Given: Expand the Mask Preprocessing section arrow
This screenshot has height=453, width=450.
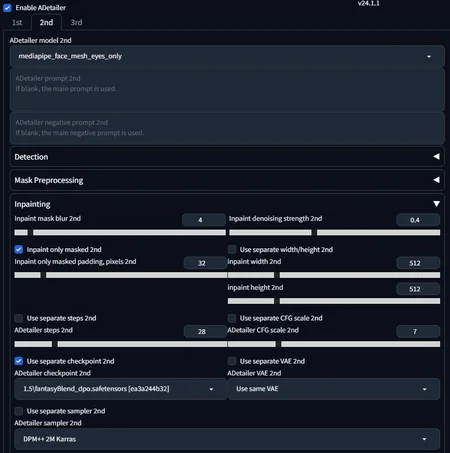Looking at the screenshot, I should 436,180.
